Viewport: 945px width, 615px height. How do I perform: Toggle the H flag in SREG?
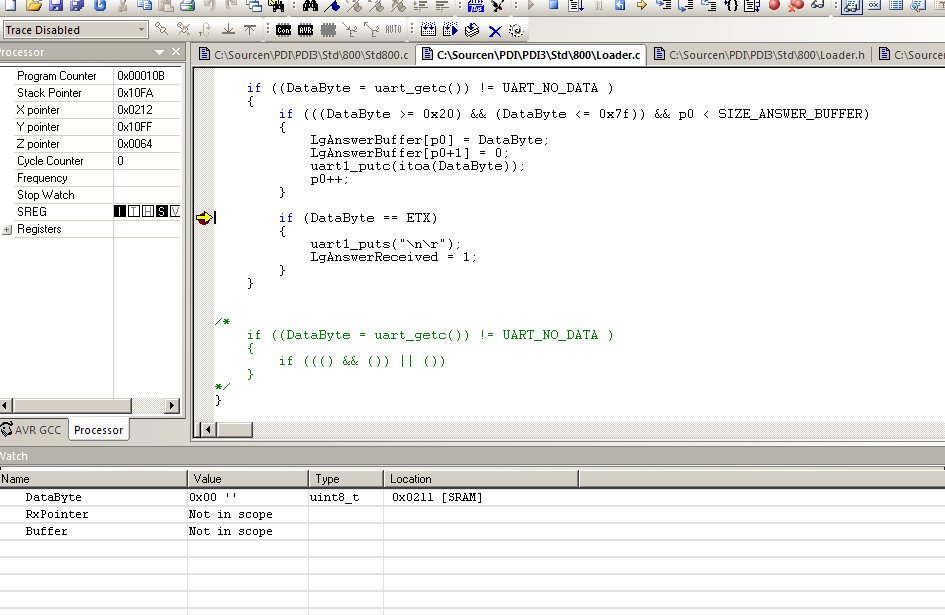148,211
